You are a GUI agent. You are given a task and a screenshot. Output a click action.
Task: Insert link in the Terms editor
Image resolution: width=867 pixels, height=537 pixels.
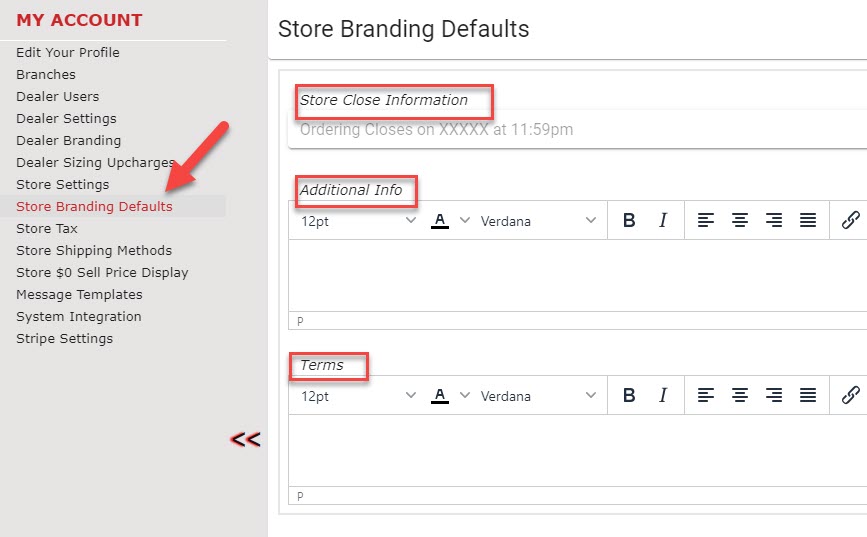[850, 395]
